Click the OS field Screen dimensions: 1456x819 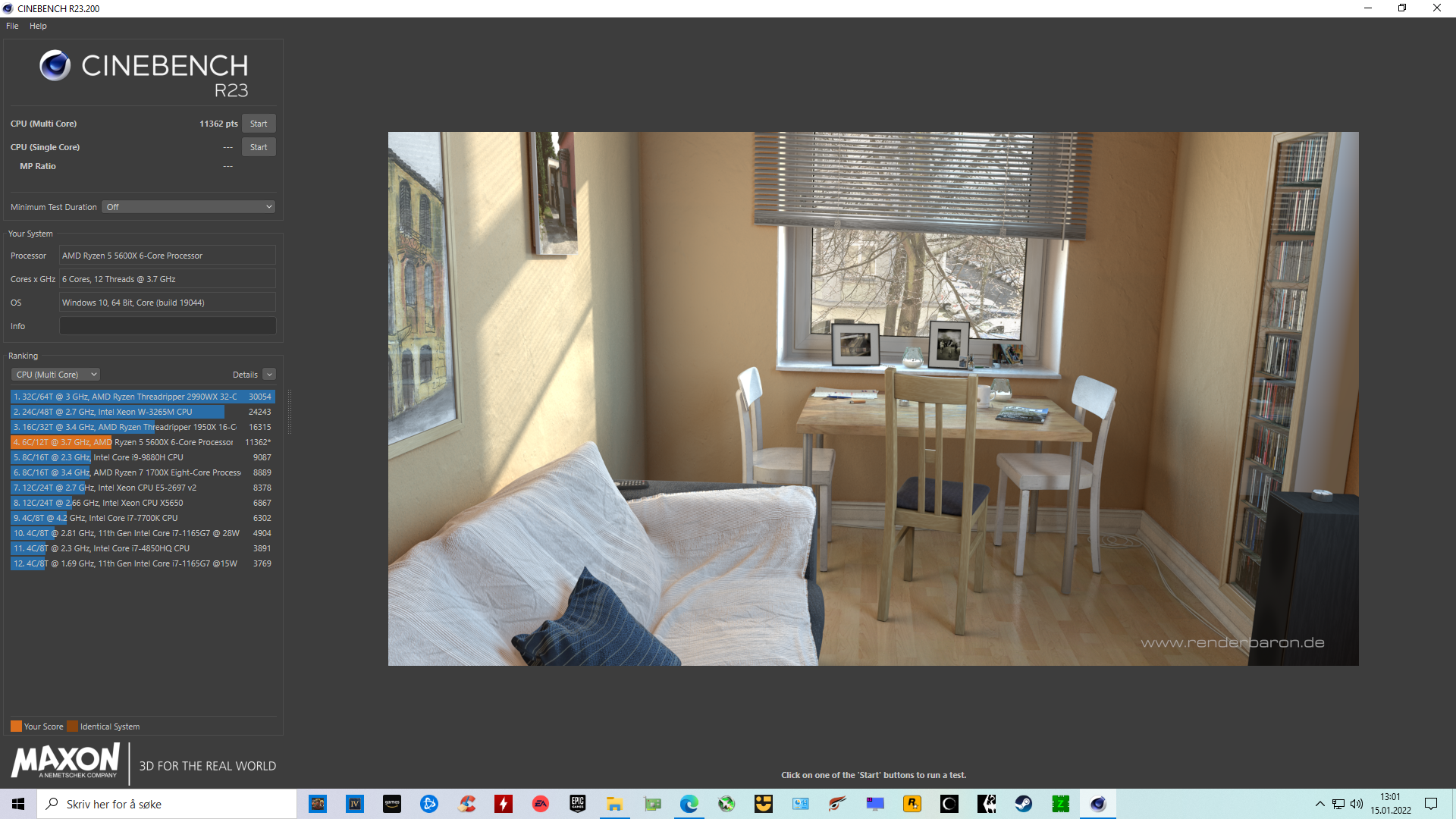168,303
